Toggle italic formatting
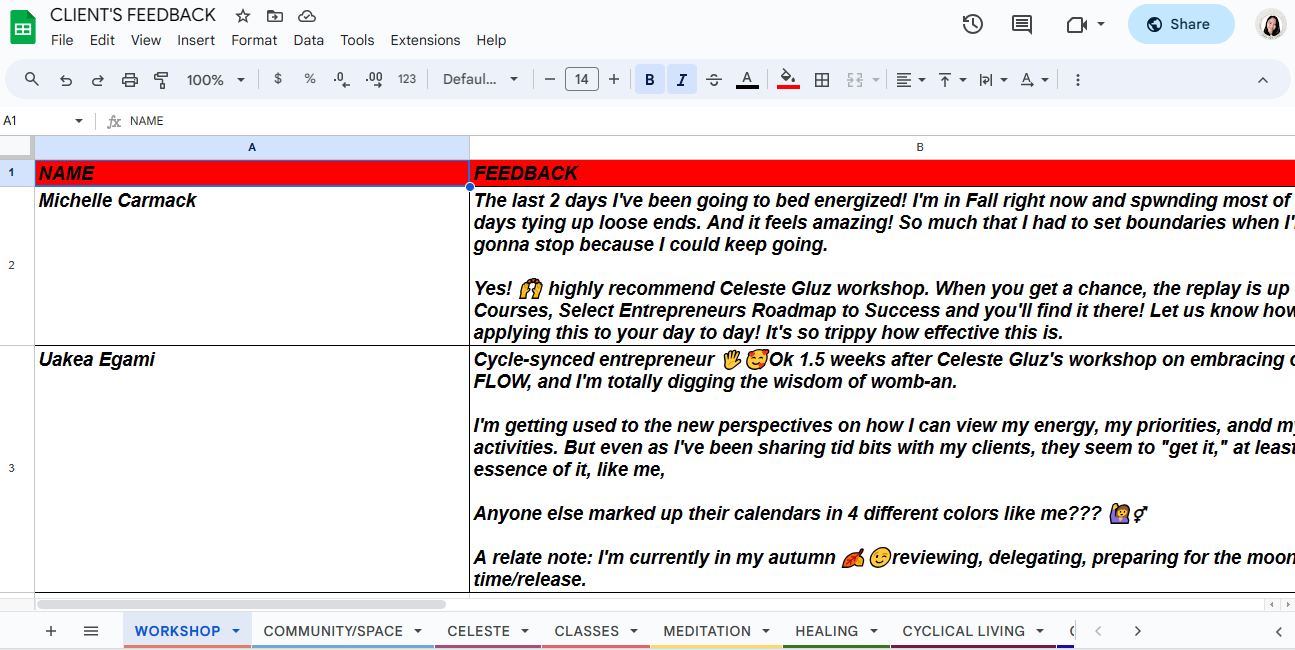The width and height of the screenshot is (1295, 650). coord(682,79)
